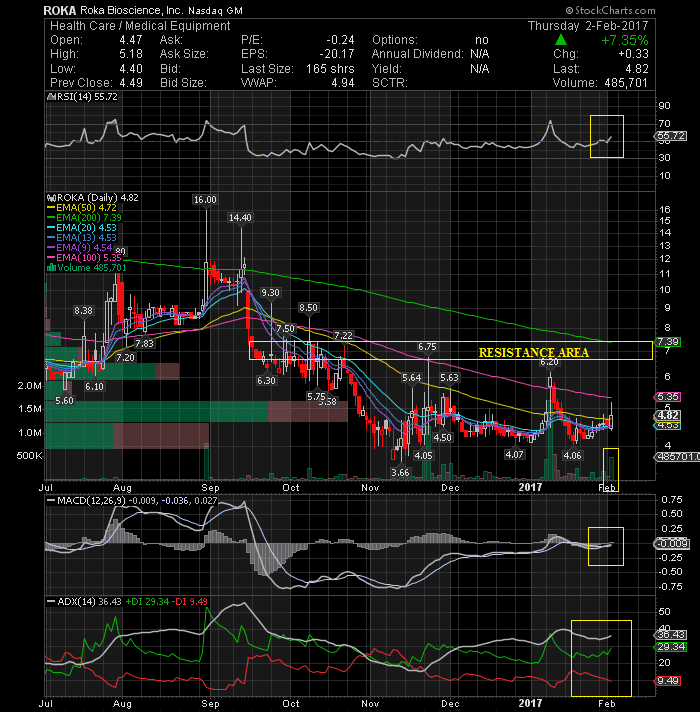Click the EMA(50) 4.72 legend entry
This screenshot has height=712, width=700.
click(82, 208)
